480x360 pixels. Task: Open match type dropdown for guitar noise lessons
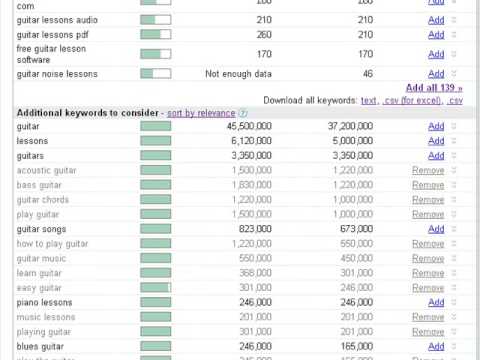point(454,74)
